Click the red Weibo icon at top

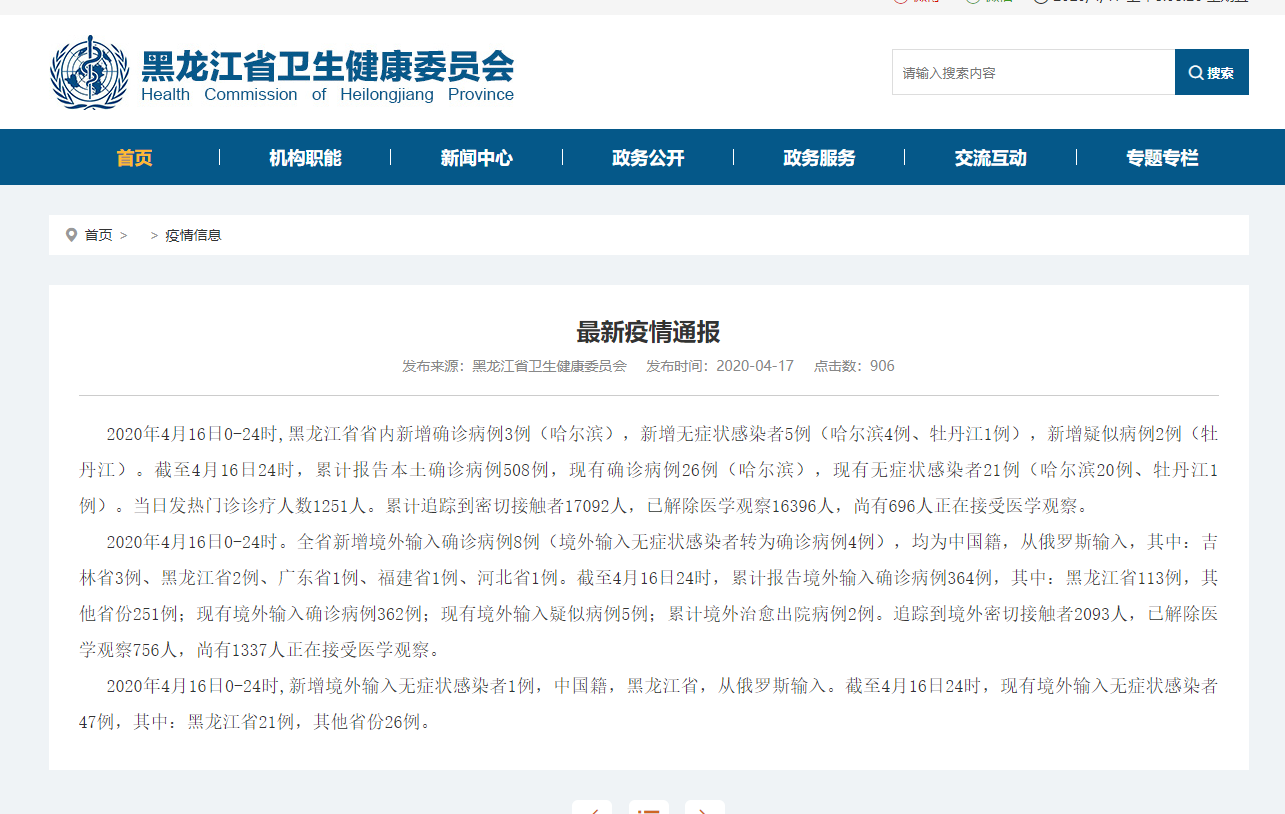[900, 1]
